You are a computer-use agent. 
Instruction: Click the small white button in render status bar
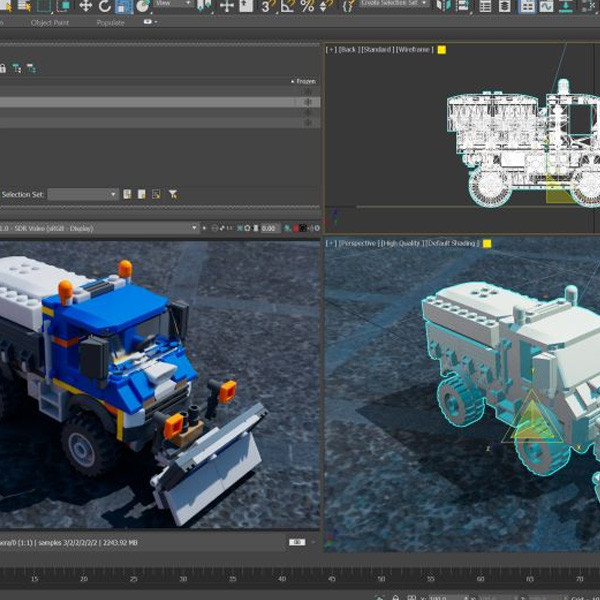tap(297, 542)
